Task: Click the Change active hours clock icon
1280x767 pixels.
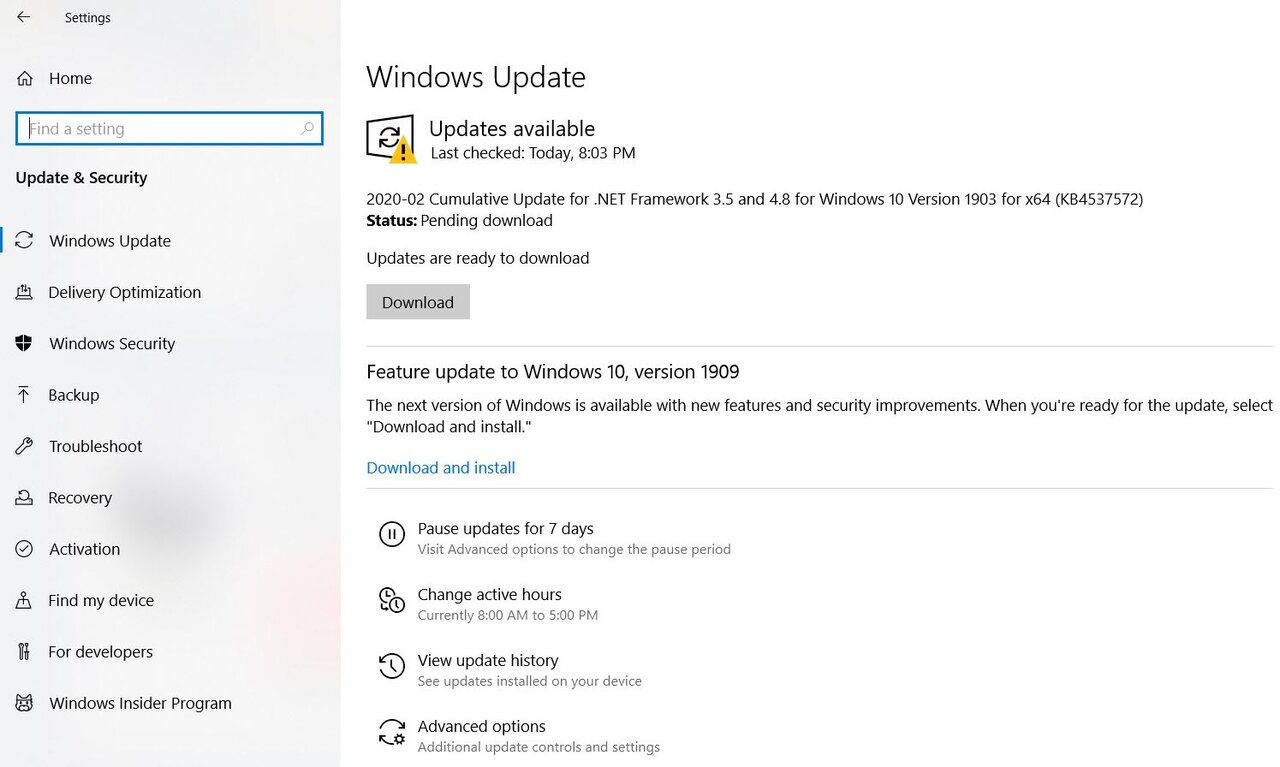Action: [x=391, y=600]
